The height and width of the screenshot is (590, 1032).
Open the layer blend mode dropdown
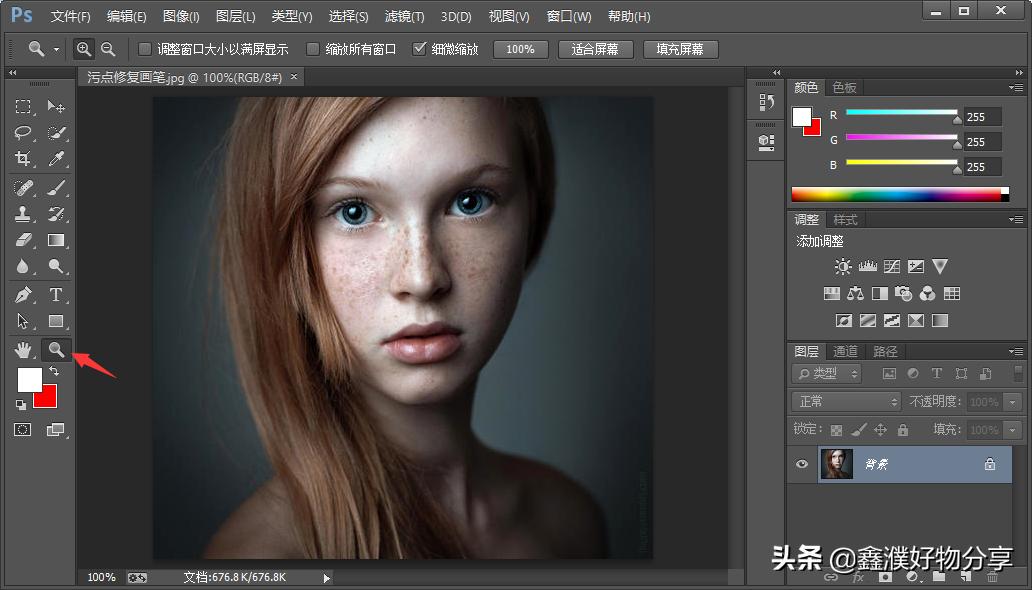[846, 401]
